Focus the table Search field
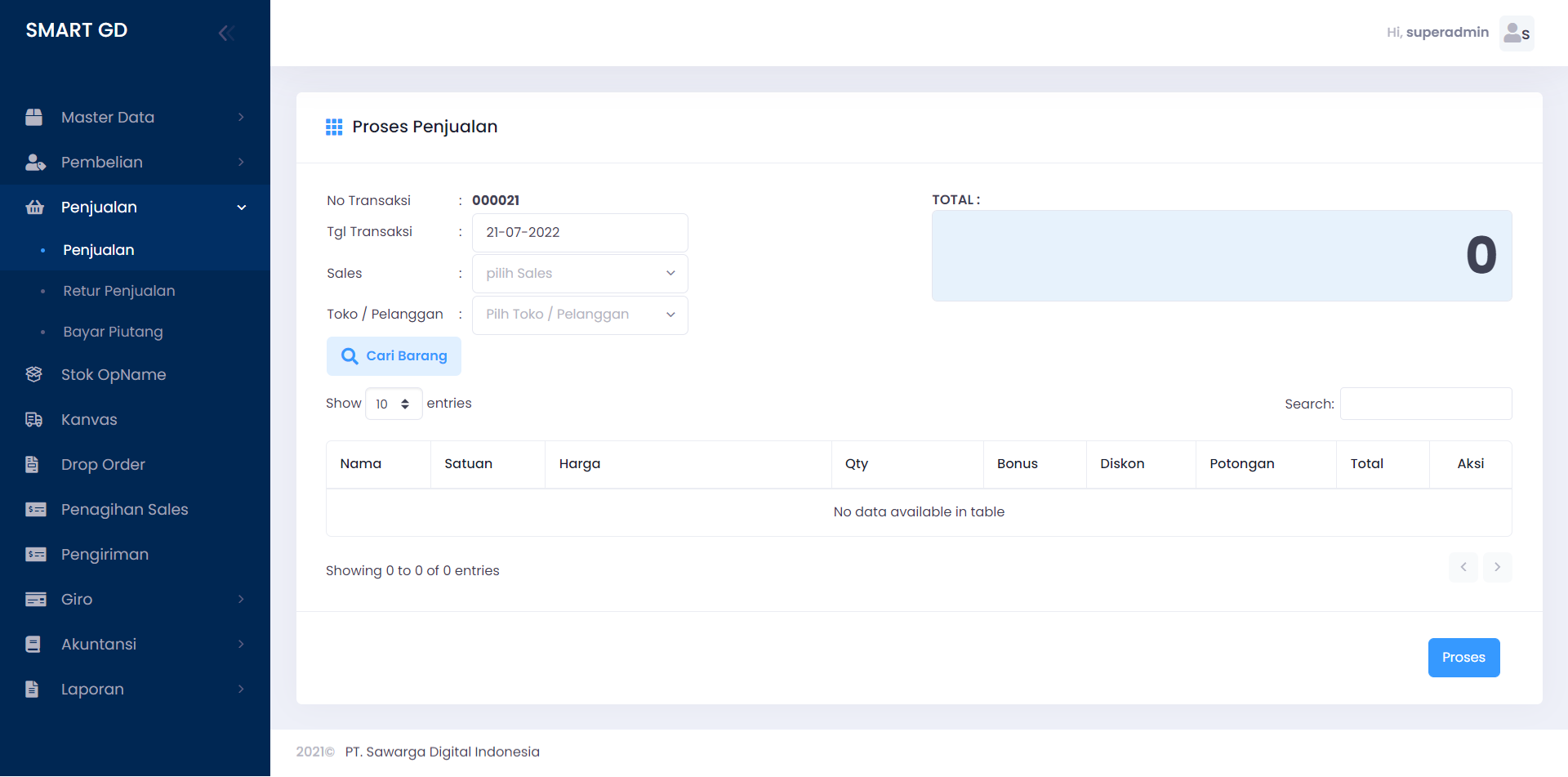 click(x=1426, y=404)
